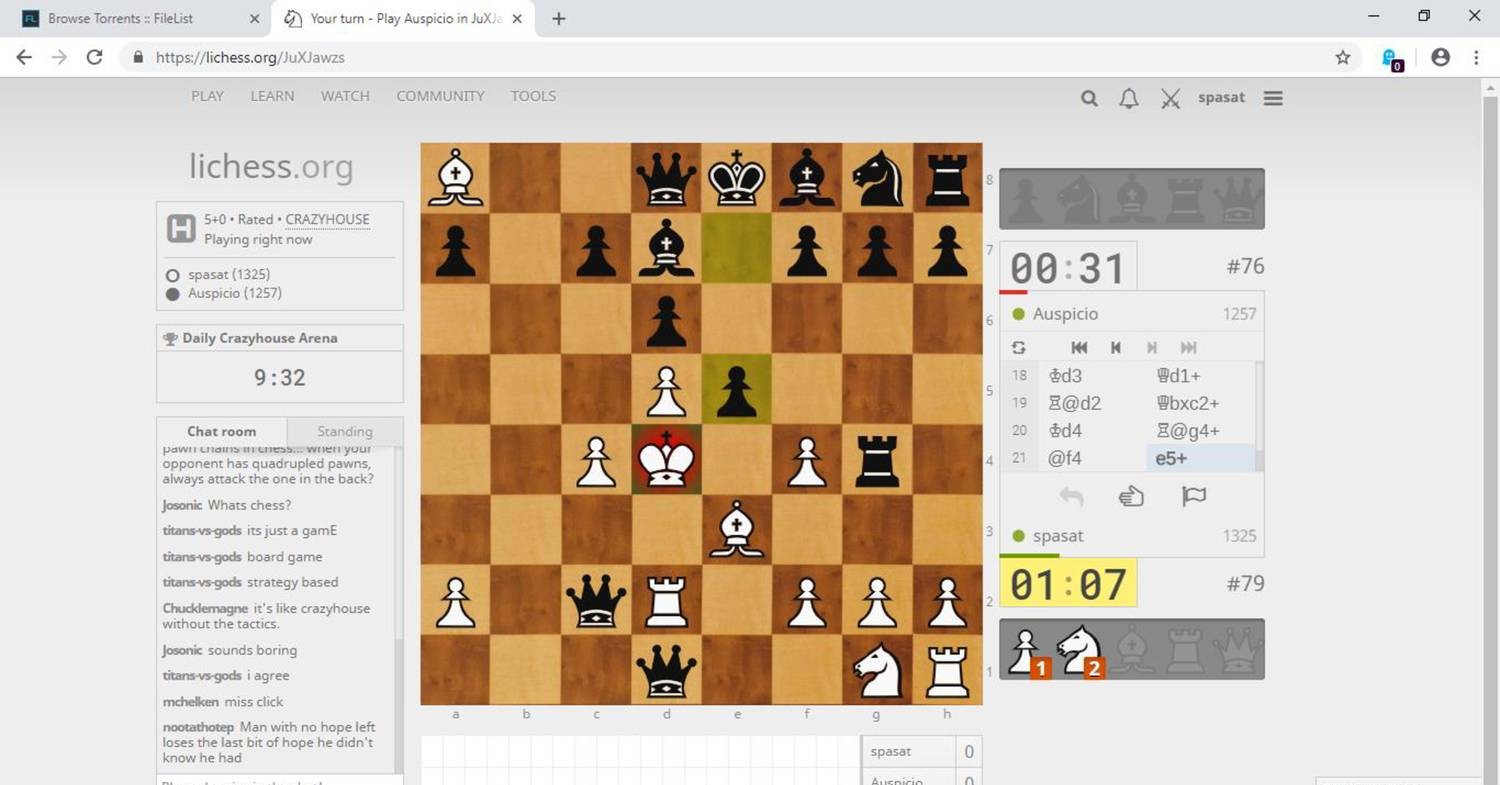Viewport: 1500px width, 785px height.
Task: Switch to the Standing tab
Action: (345, 431)
